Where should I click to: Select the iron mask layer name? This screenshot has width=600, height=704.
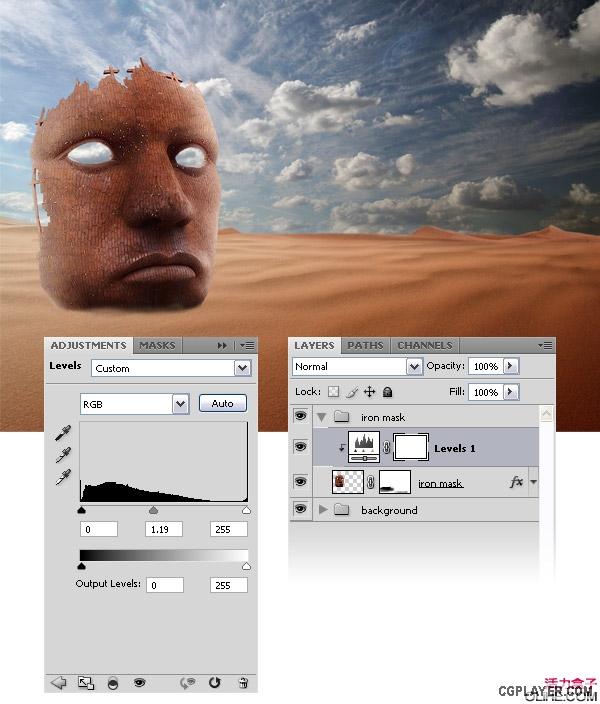(x=440, y=483)
